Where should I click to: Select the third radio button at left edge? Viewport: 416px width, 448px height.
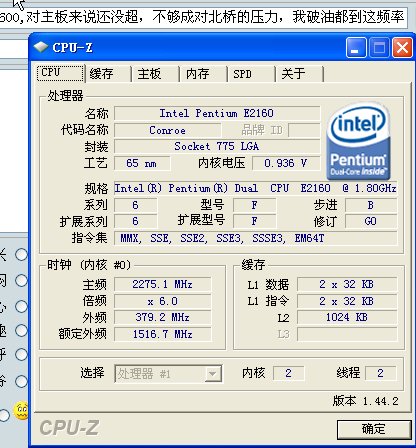(21, 306)
